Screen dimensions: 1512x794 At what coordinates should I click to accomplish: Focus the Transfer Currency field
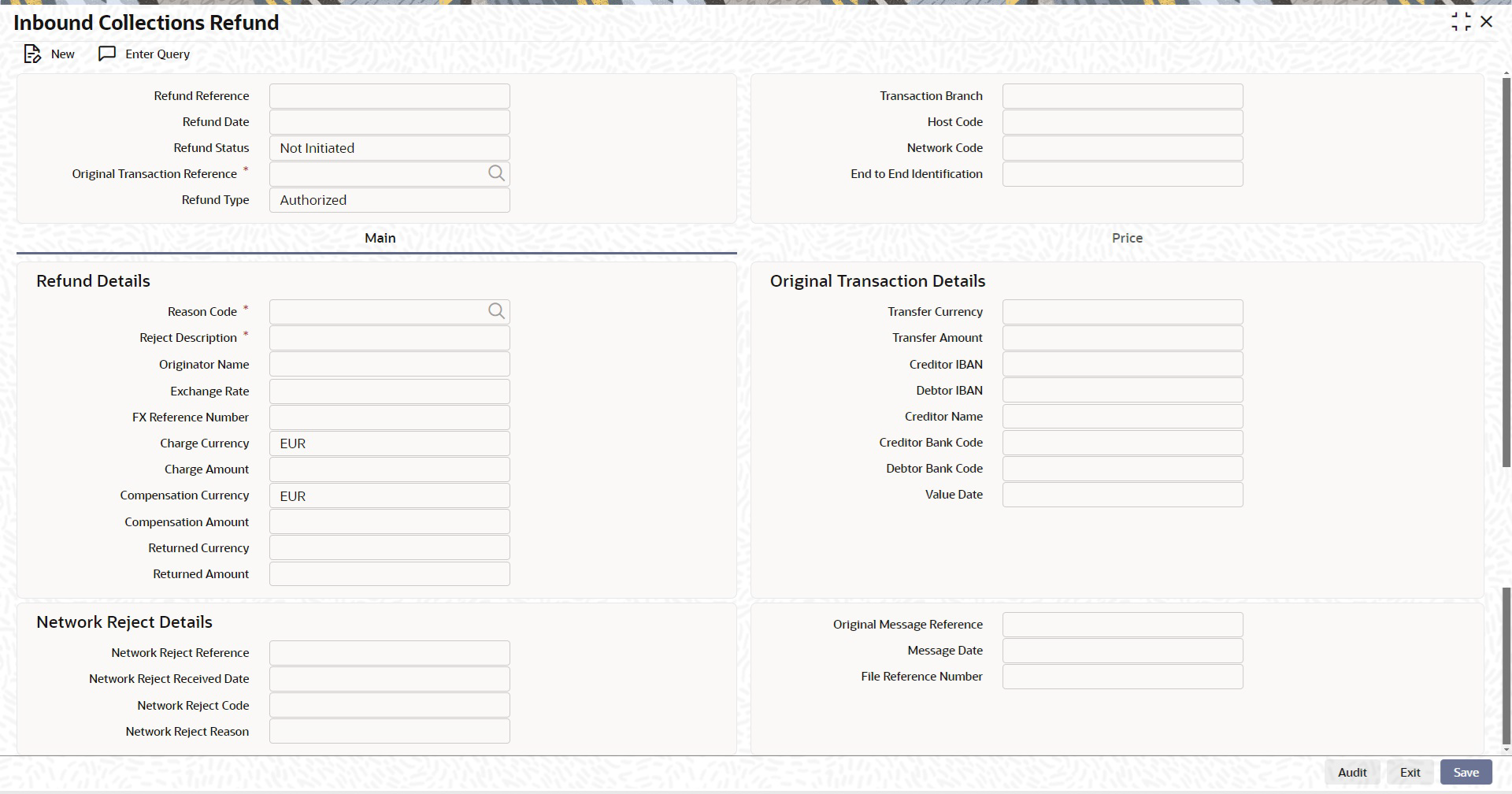coord(1123,312)
